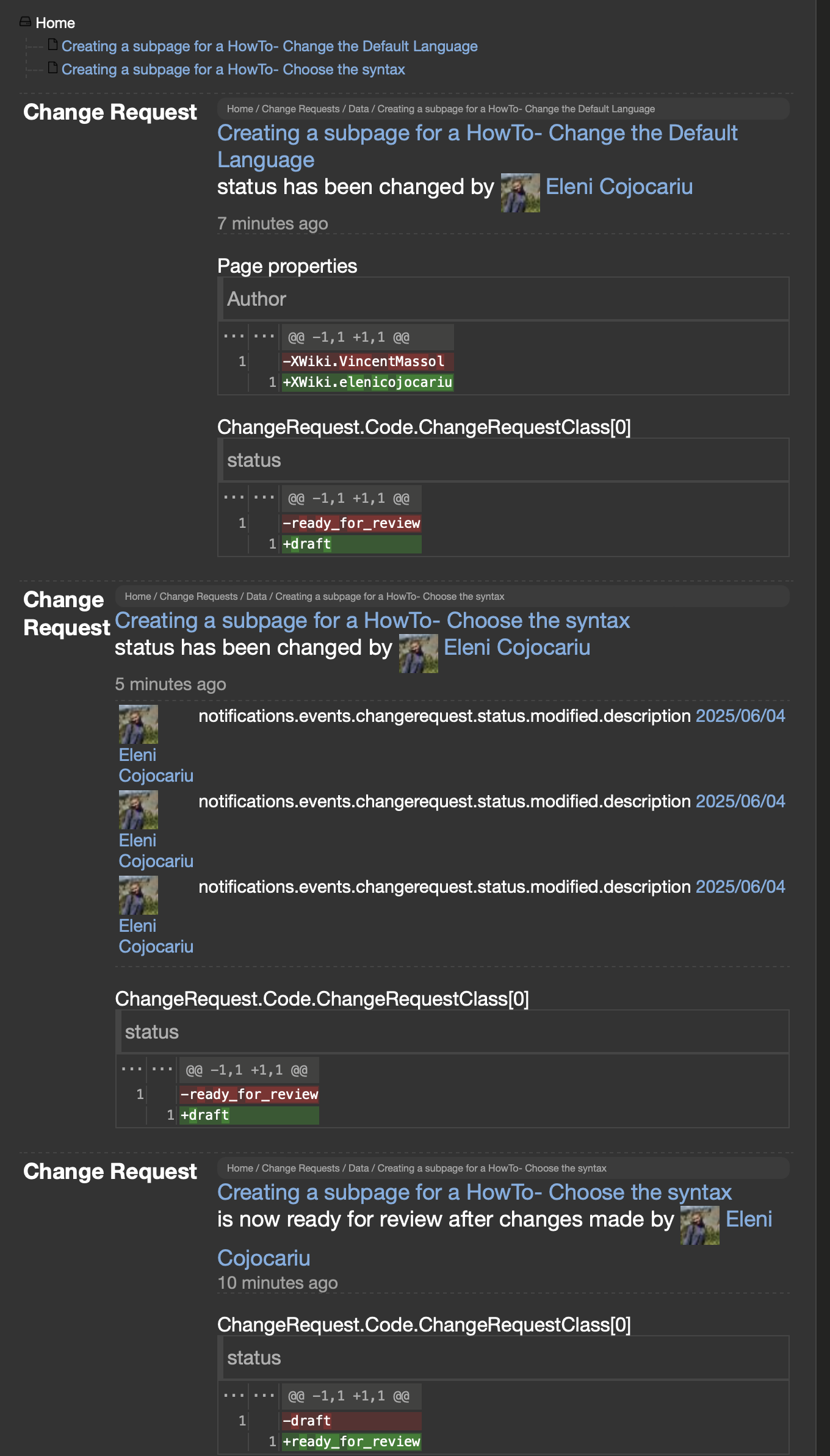Click page icon beside Choose the syntax tree item
Screen dimensions: 830x1456
pyautogui.click(x=53, y=68)
